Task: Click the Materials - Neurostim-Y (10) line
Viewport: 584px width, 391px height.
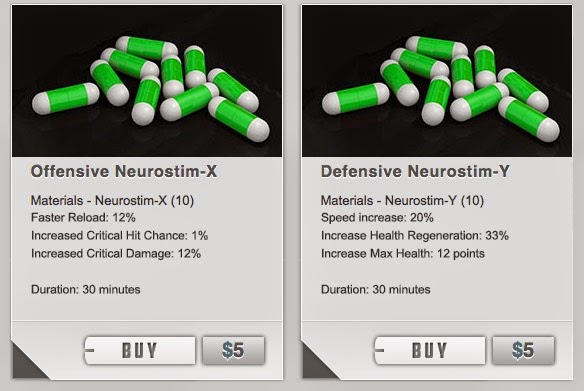Action: coord(402,201)
